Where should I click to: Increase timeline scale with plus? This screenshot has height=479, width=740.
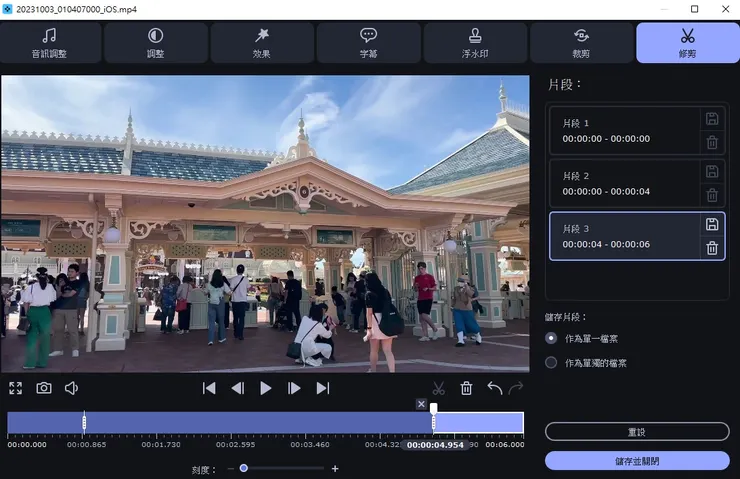pos(335,469)
